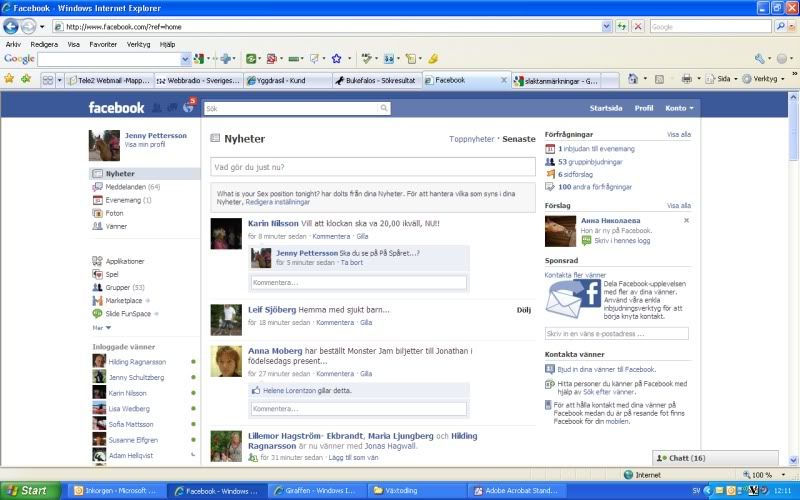Click Ta bort on Jenny Pettersson's comment
800x500 pixels.
[x=352, y=262]
